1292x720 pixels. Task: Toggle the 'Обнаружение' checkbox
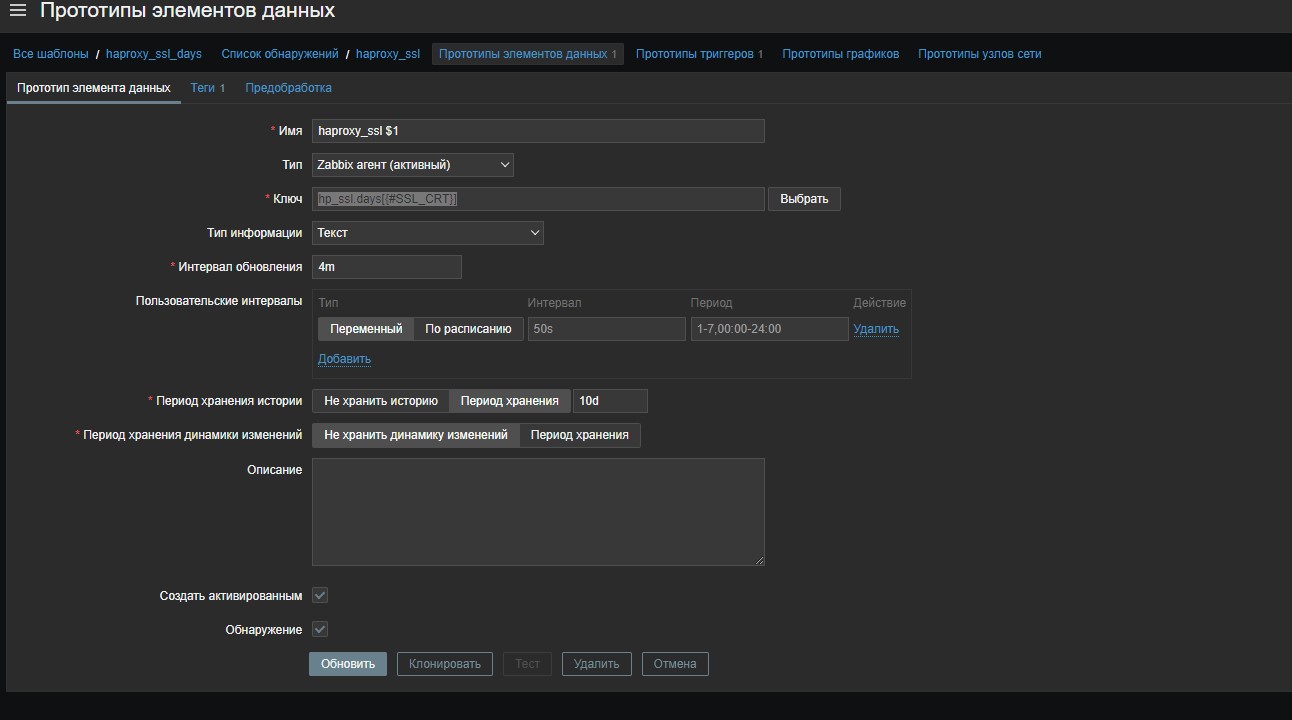(320, 629)
